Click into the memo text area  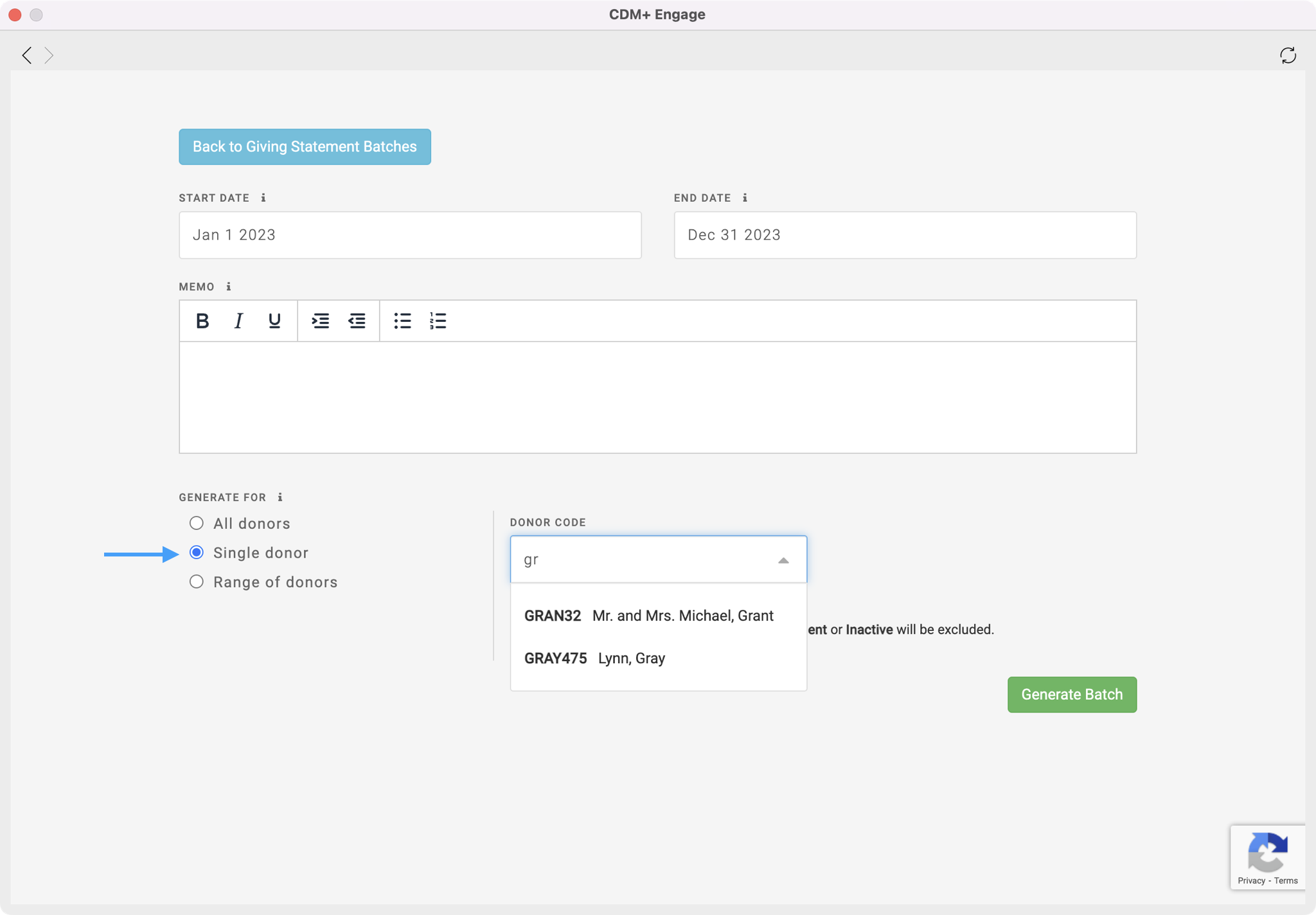(x=657, y=397)
